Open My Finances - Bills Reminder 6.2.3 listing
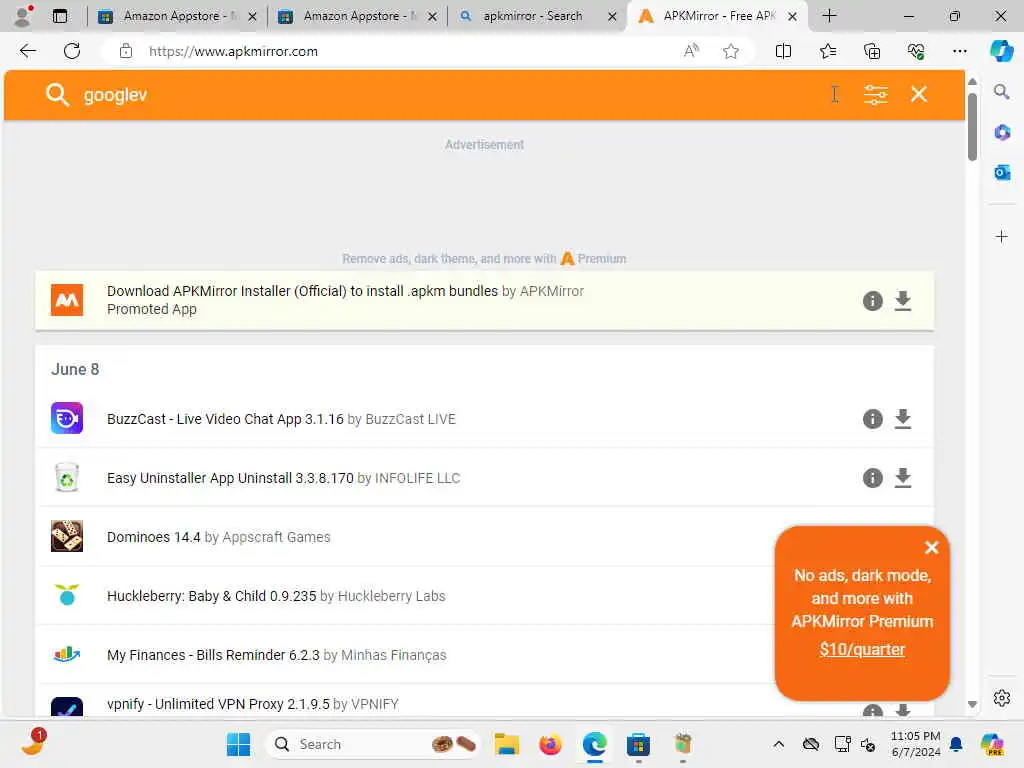 [213, 655]
